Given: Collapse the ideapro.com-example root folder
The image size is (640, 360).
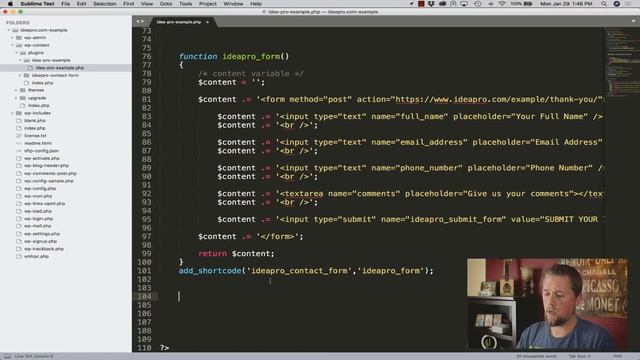Looking at the screenshot, I should click(x=9, y=30).
